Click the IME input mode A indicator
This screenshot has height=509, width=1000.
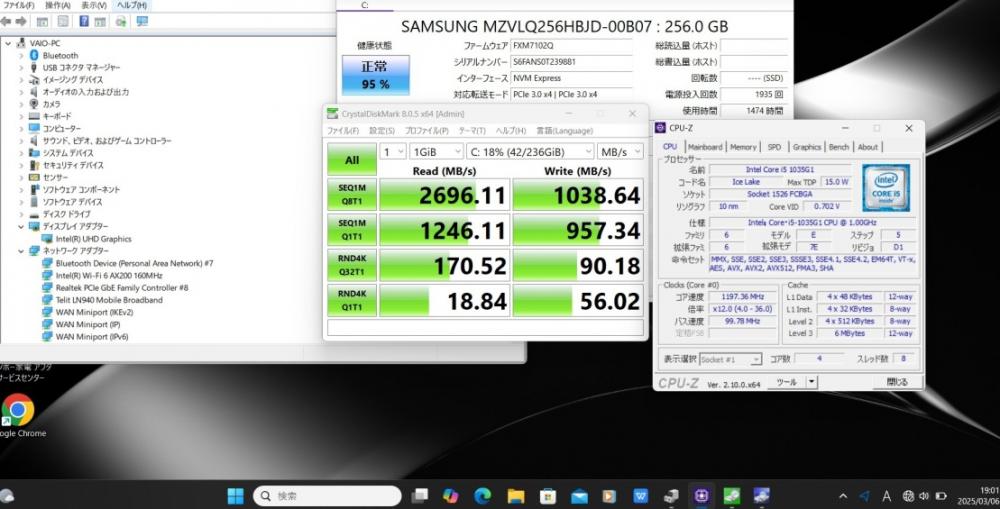(886, 496)
